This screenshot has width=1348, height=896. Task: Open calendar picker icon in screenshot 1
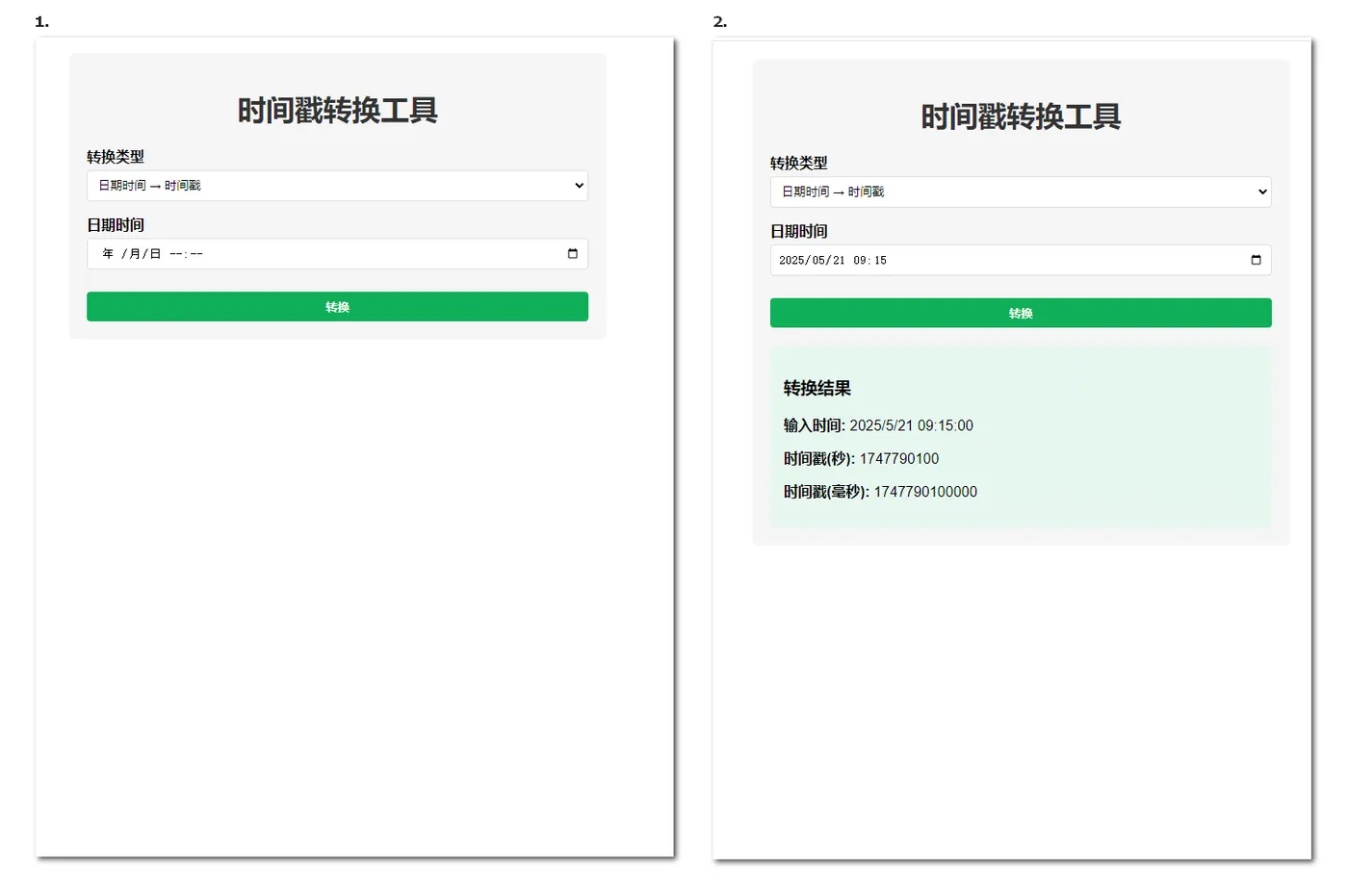[573, 254]
